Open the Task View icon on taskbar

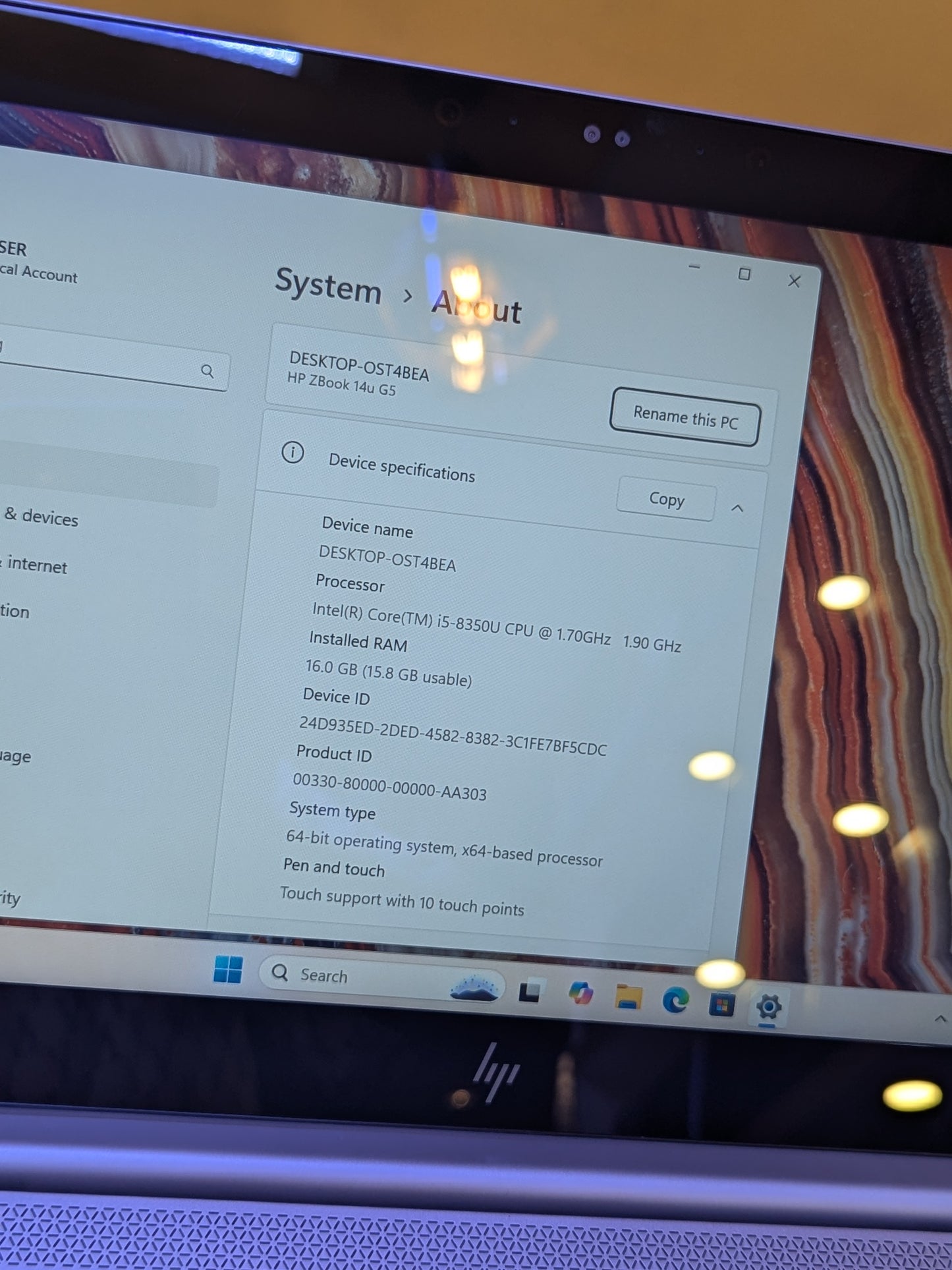click(530, 992)
